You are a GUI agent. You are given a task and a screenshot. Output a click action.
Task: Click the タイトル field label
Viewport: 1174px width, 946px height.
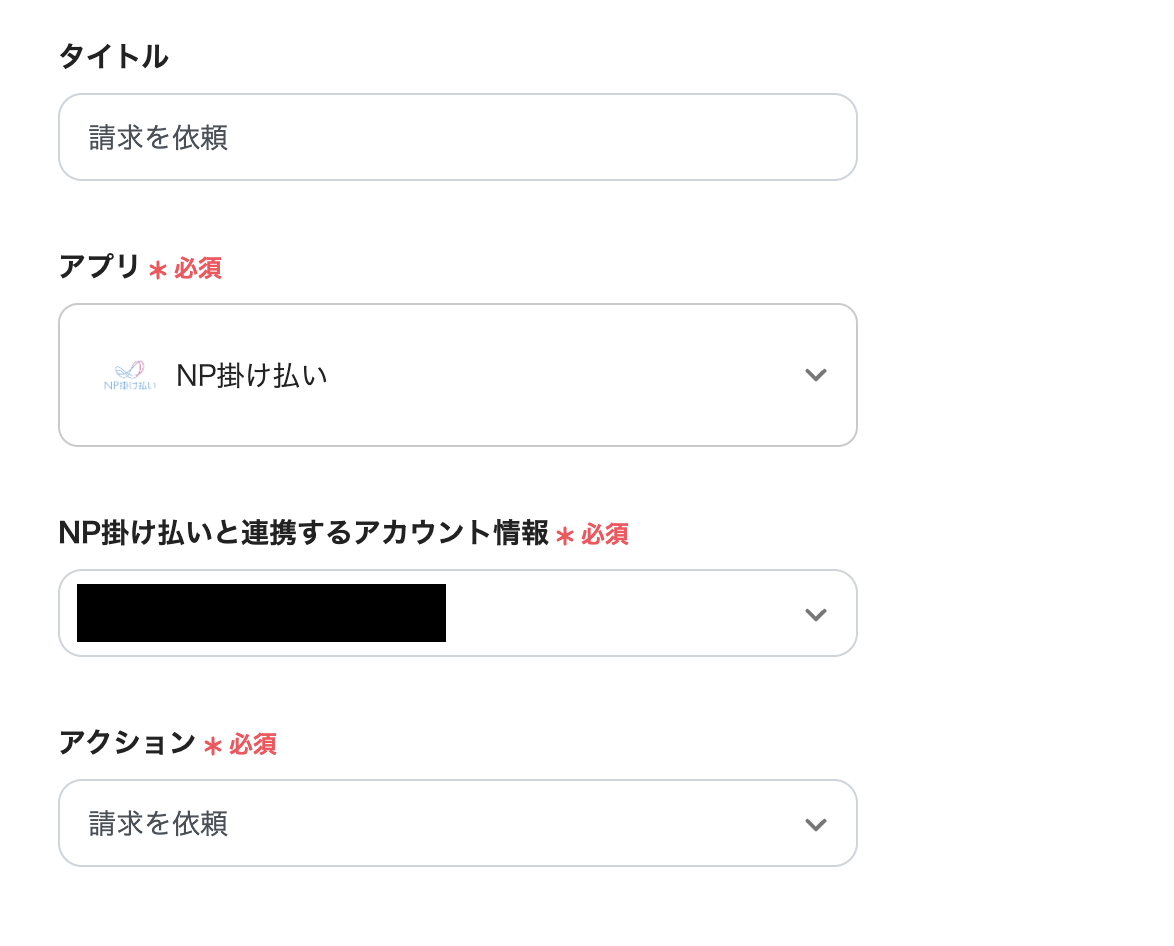[113, 57]
